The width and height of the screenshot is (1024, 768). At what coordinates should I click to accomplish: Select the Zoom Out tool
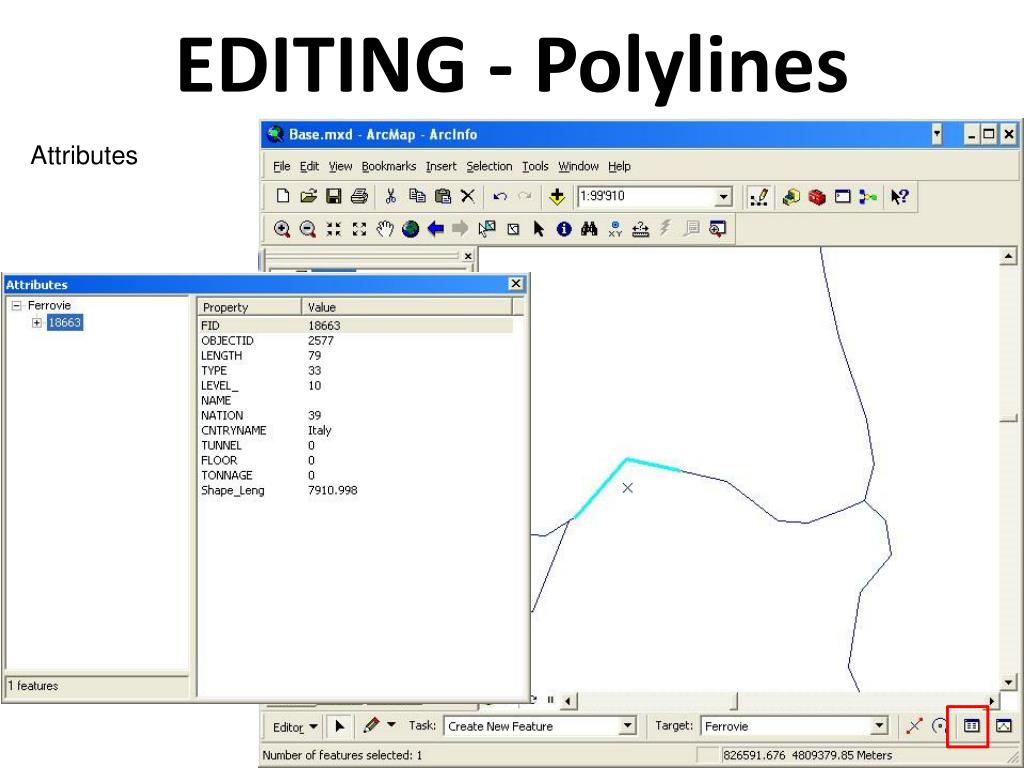click(x=308, y=229)
